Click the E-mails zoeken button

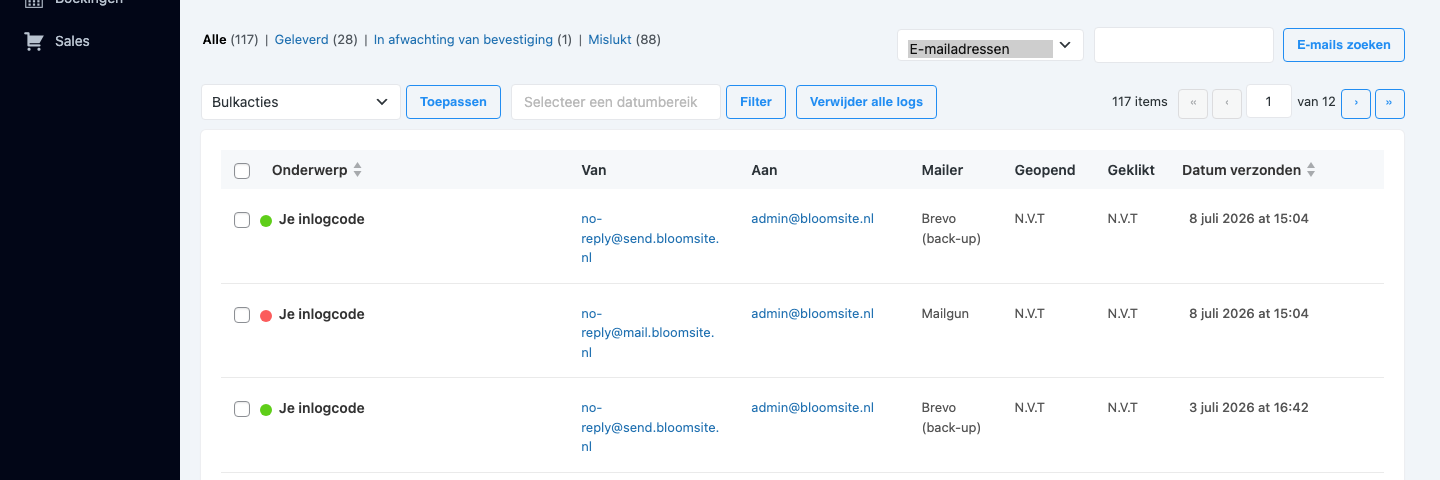(1344, 45)
